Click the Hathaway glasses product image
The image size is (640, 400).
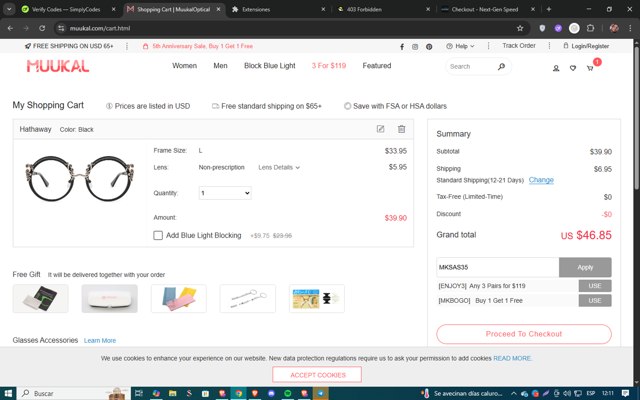(80, 178)
